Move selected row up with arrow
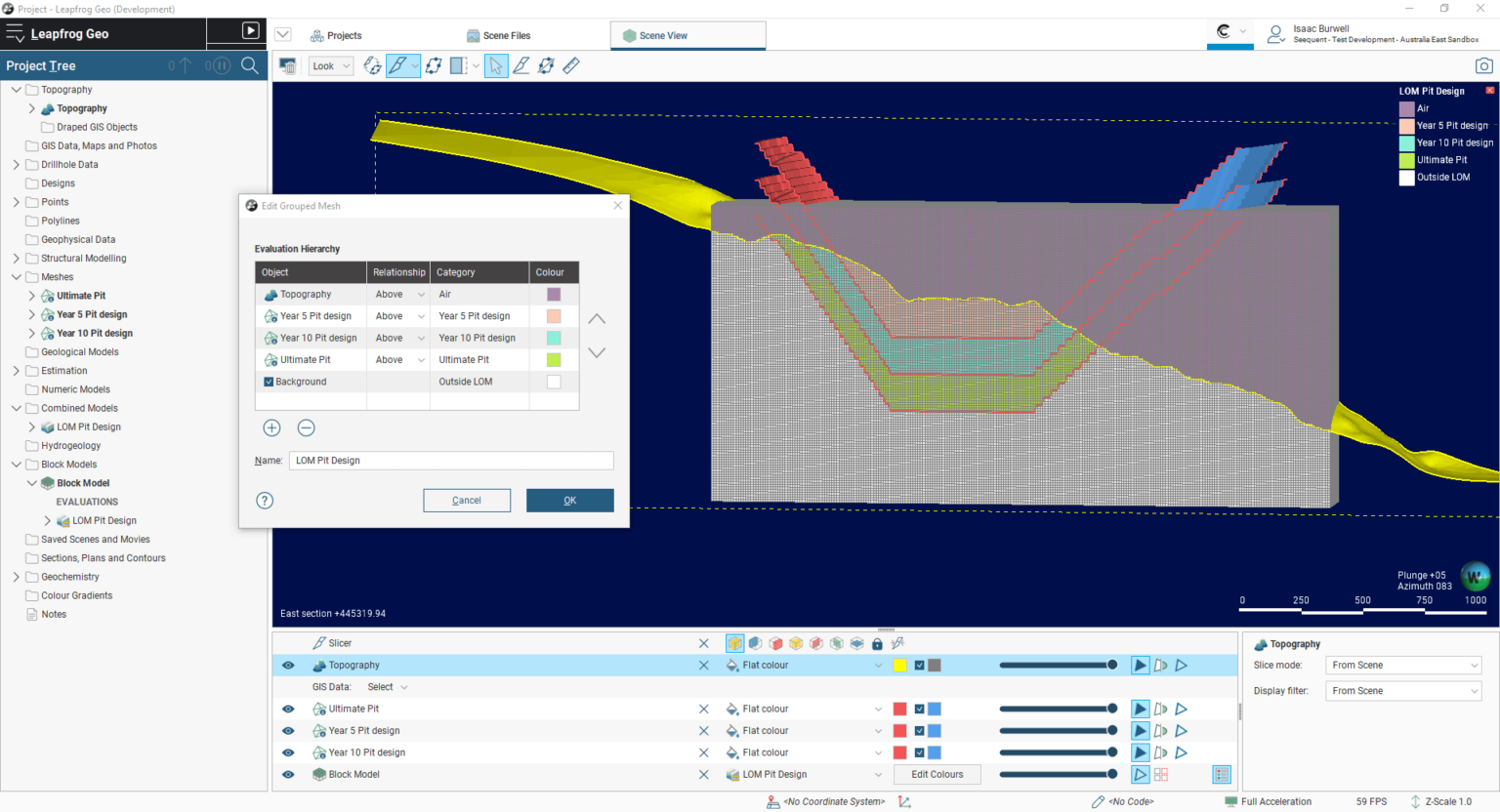This screenshot has width=1500, height=812. click(x=597, y=319)
